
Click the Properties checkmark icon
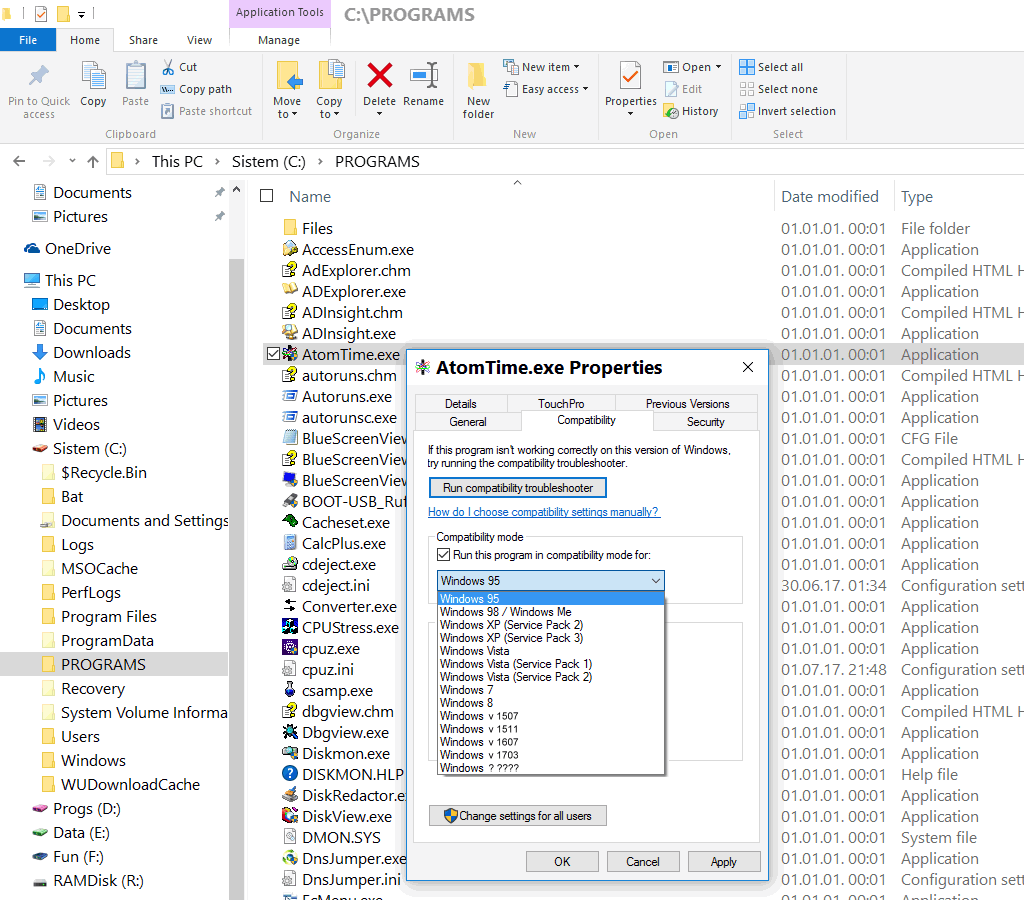point(630,76)
